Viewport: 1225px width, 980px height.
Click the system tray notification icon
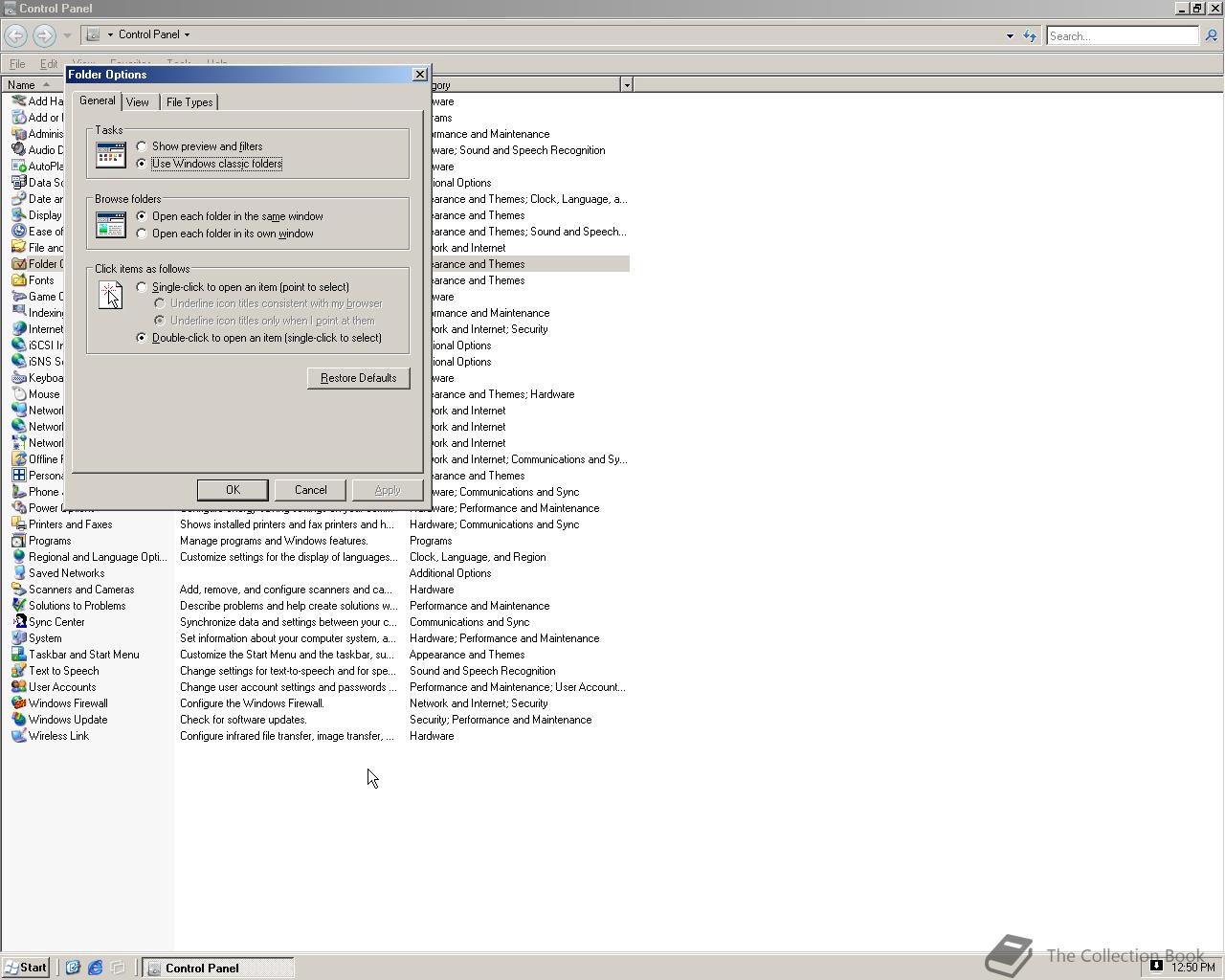point(1156,966)
